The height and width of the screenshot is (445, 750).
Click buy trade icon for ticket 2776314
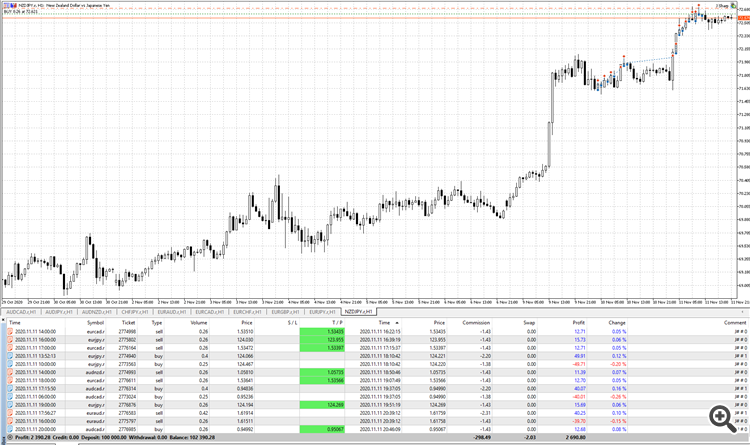tap(10, 388)
